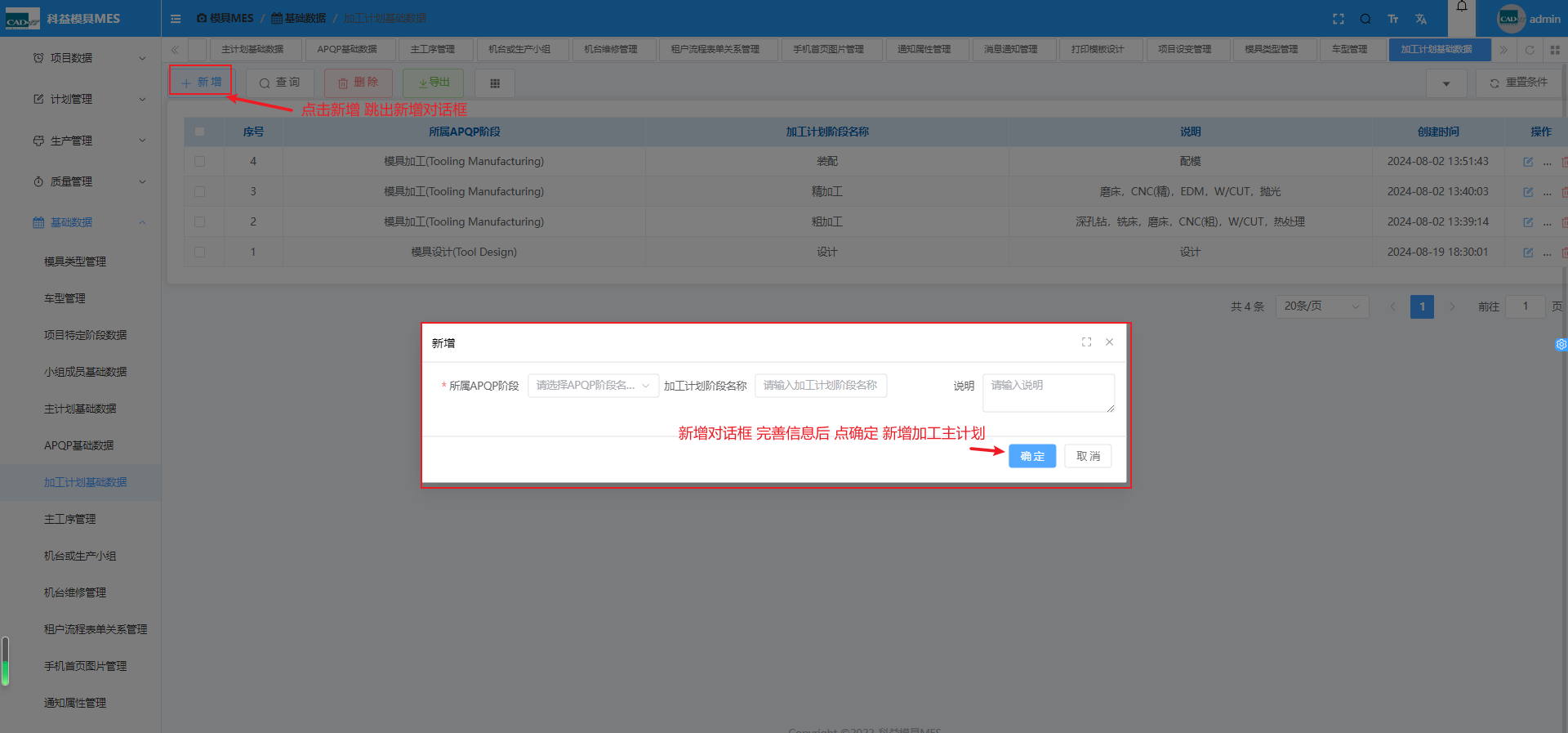
Task: Click the green 导出 export button
Action: (433, 83)
